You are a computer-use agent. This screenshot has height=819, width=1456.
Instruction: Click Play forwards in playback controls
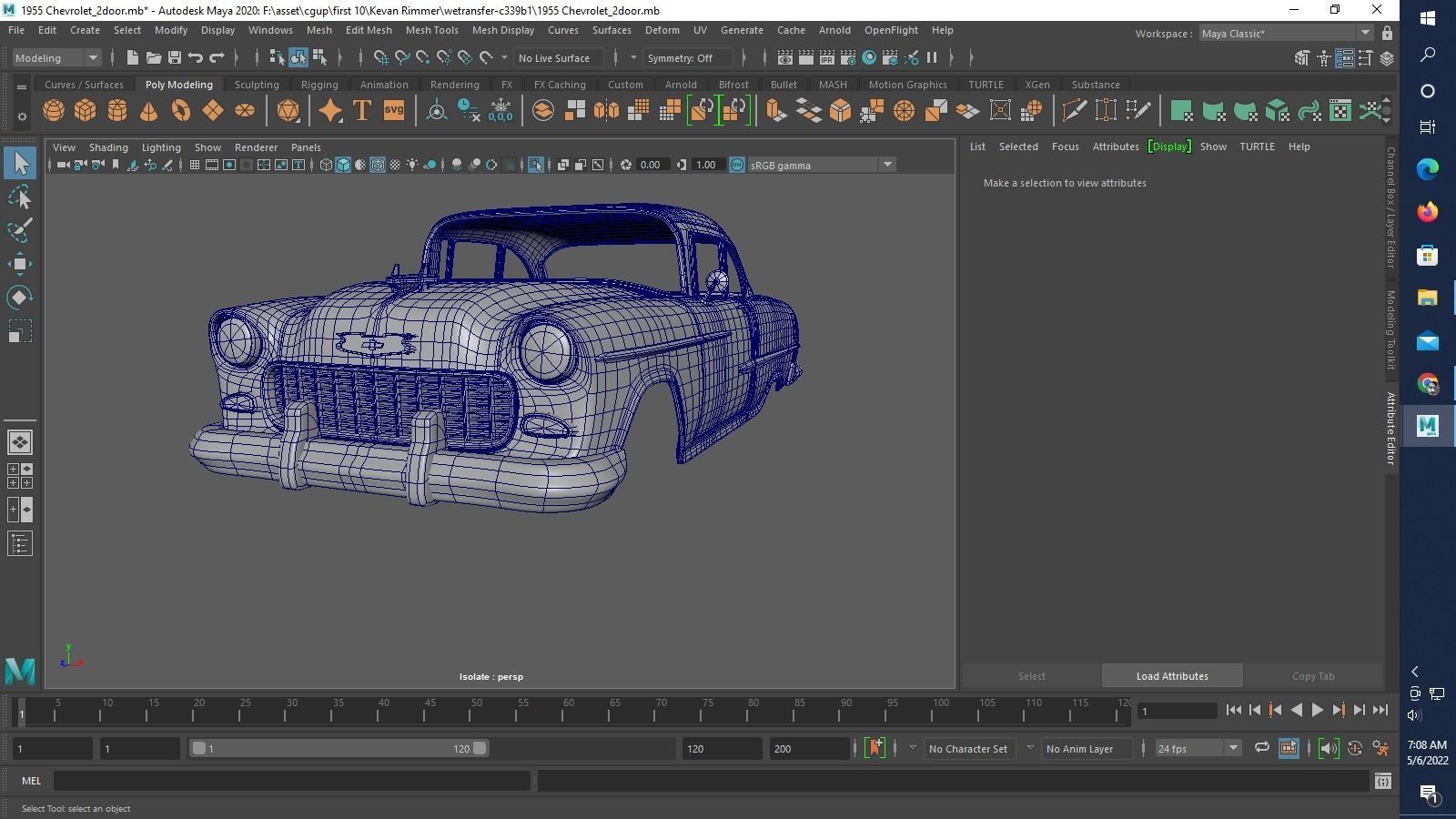[1318, 710]
